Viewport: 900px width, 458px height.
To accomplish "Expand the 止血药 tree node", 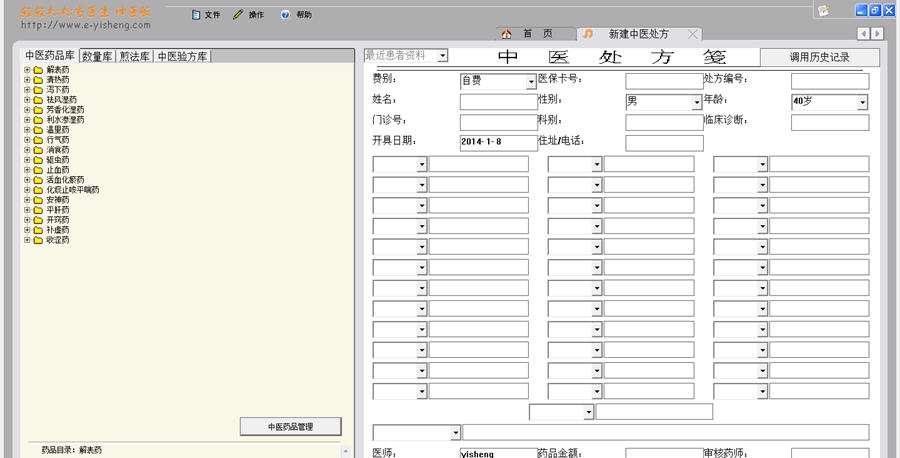I will [27, 170].
